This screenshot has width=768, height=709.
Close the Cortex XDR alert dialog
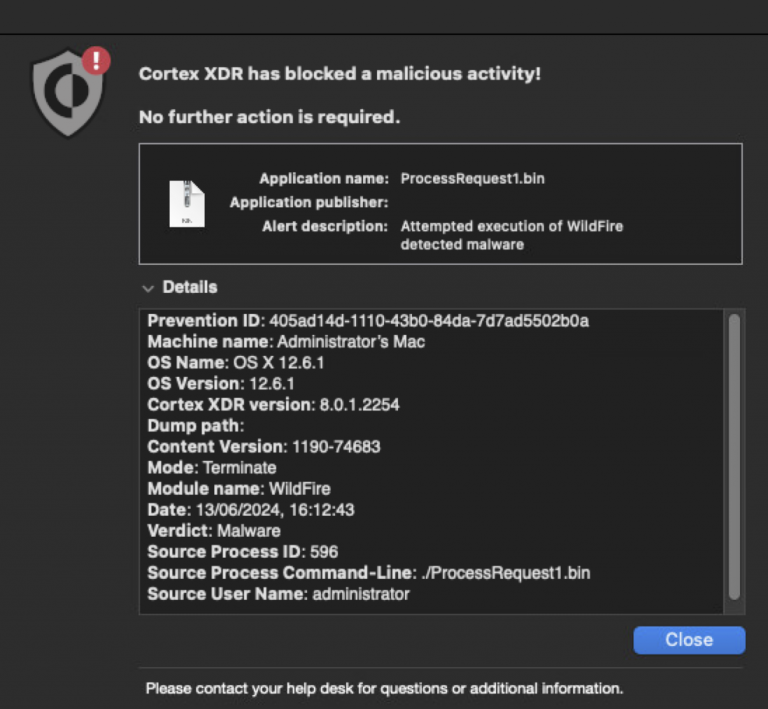(689, 639)
